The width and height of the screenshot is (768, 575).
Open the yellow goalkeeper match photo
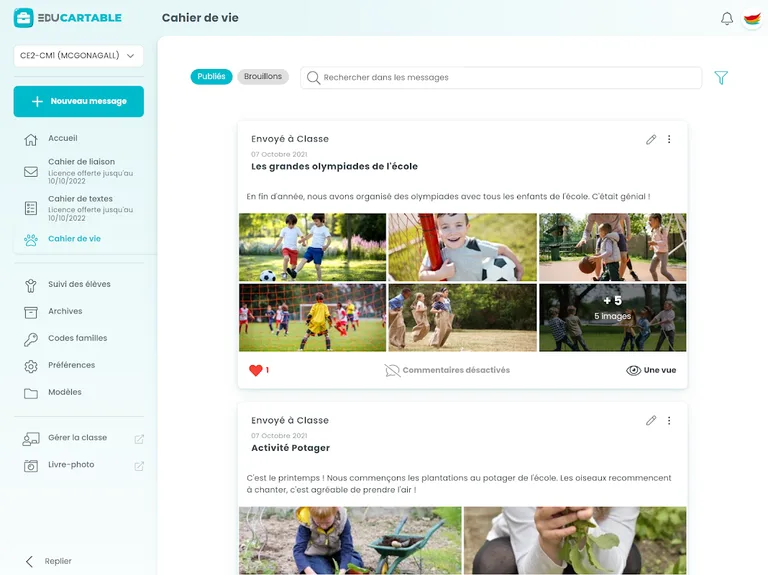[312, 317]
